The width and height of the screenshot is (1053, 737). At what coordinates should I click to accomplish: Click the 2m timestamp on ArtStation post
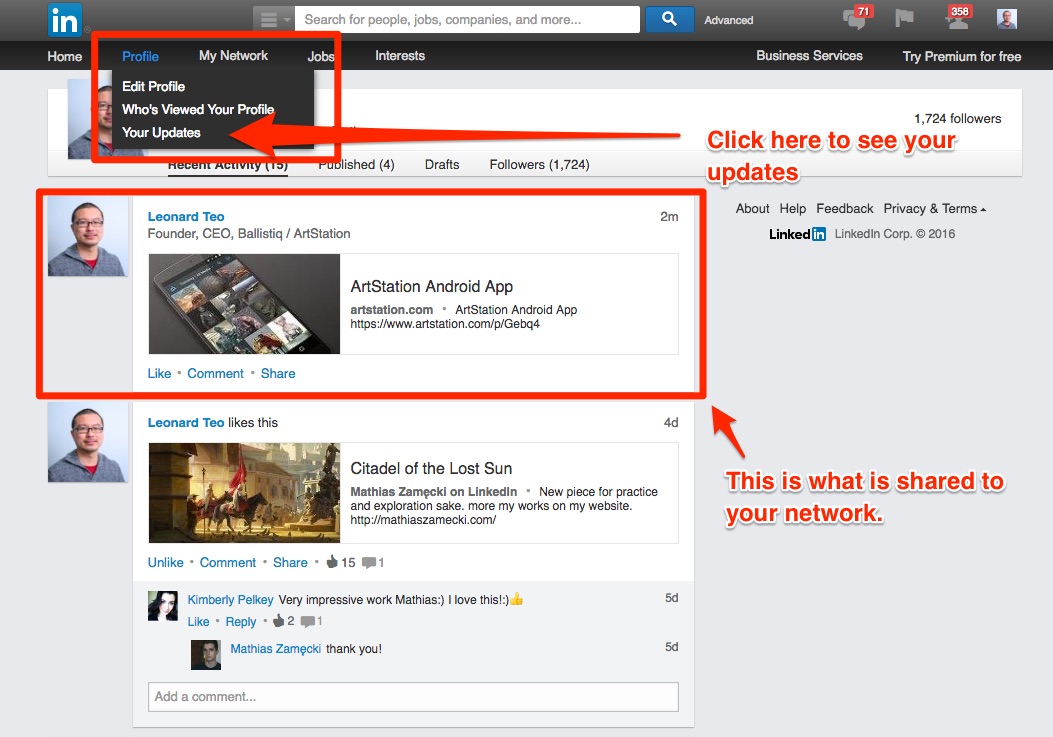pos(669,216)
